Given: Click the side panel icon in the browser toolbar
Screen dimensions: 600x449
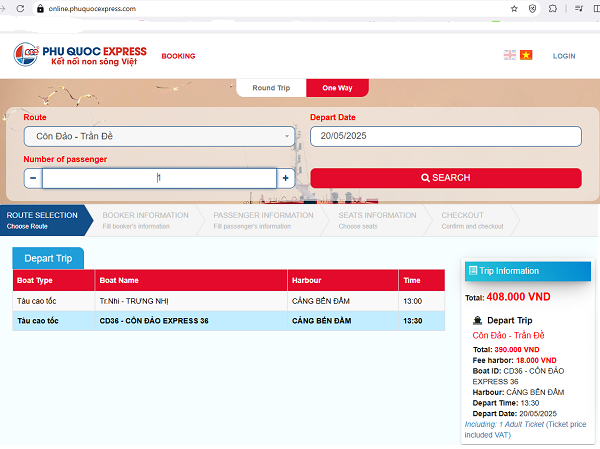Looking at the screenshot, I should tap(596, 8).
